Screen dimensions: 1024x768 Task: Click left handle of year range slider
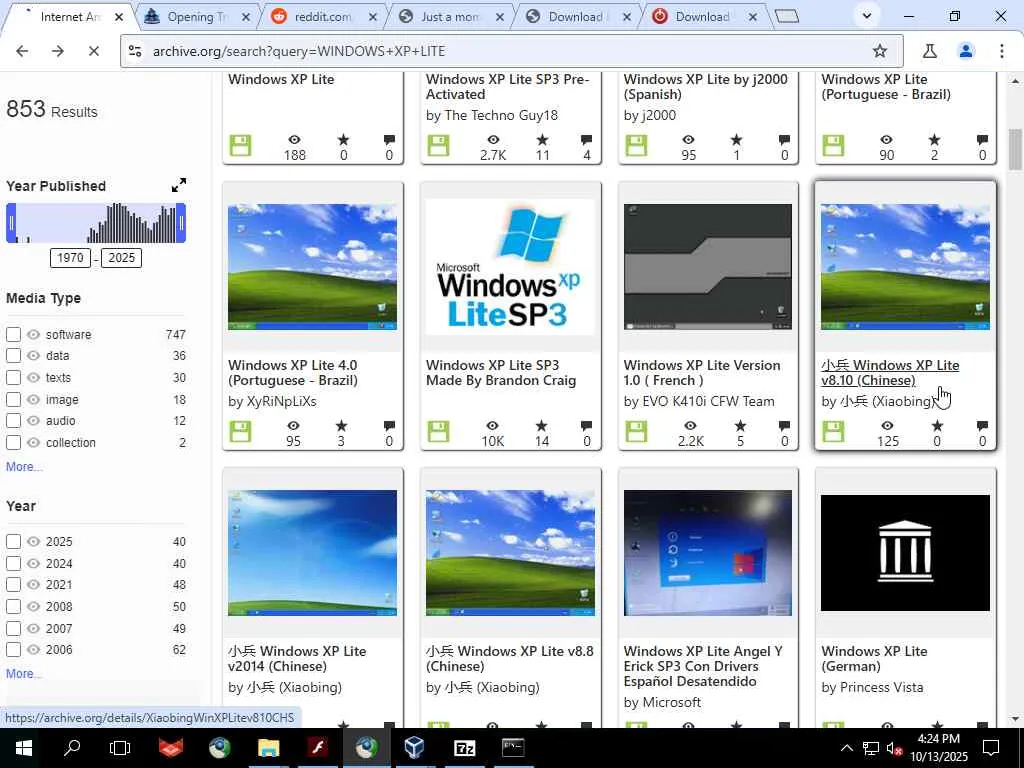[11, 223]
